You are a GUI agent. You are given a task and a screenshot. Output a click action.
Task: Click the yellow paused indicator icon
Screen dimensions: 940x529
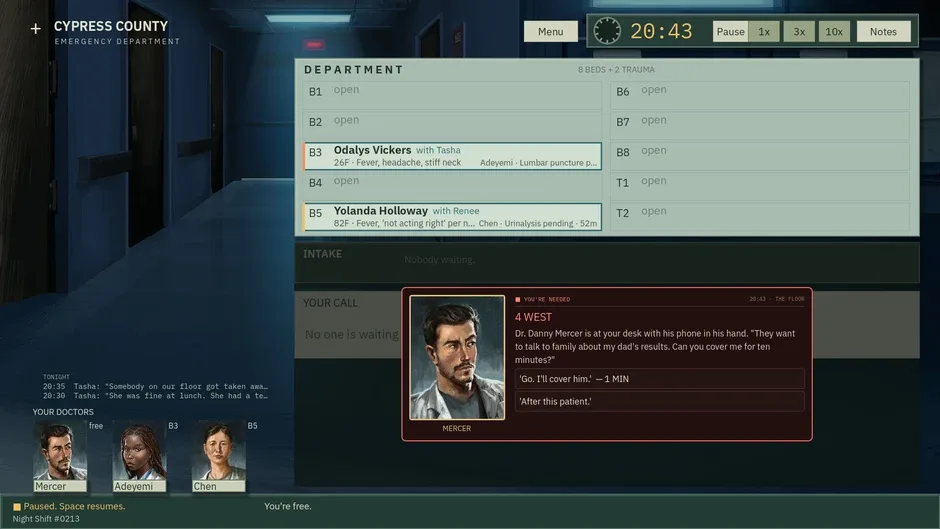point(17,507)
